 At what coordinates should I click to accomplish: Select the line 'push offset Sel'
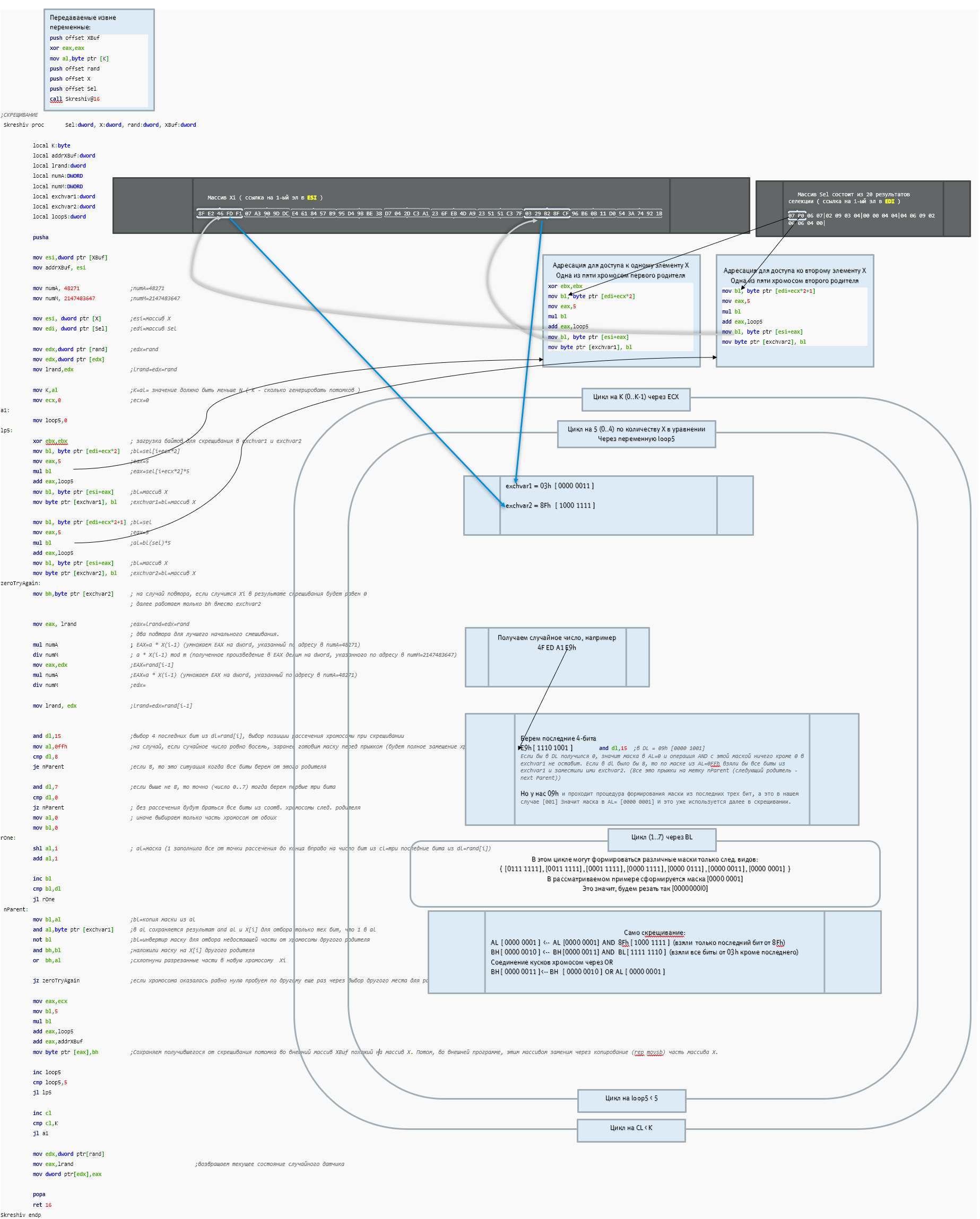pos(73,89)
